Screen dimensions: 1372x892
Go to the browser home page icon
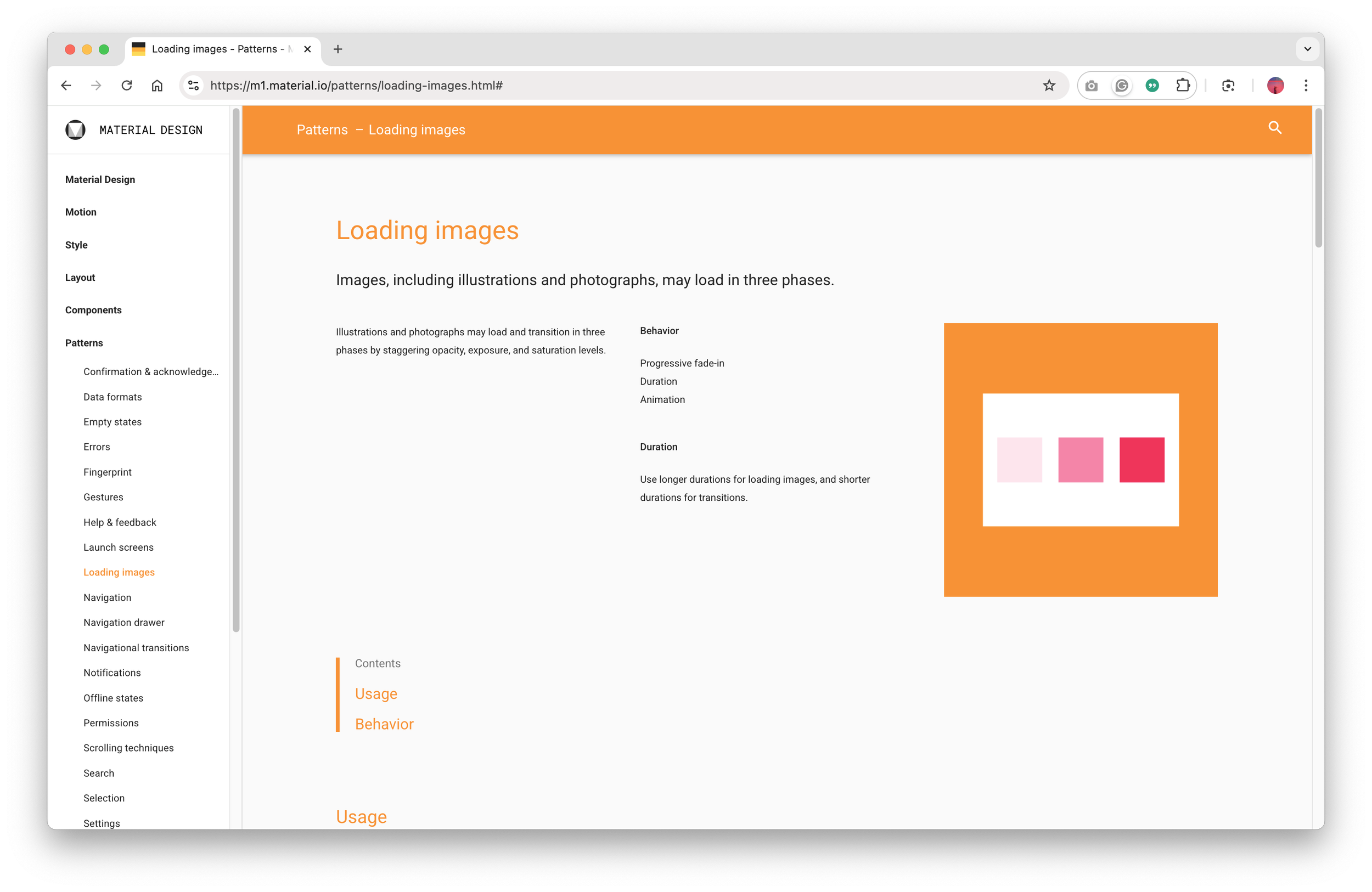click(157, 85)
